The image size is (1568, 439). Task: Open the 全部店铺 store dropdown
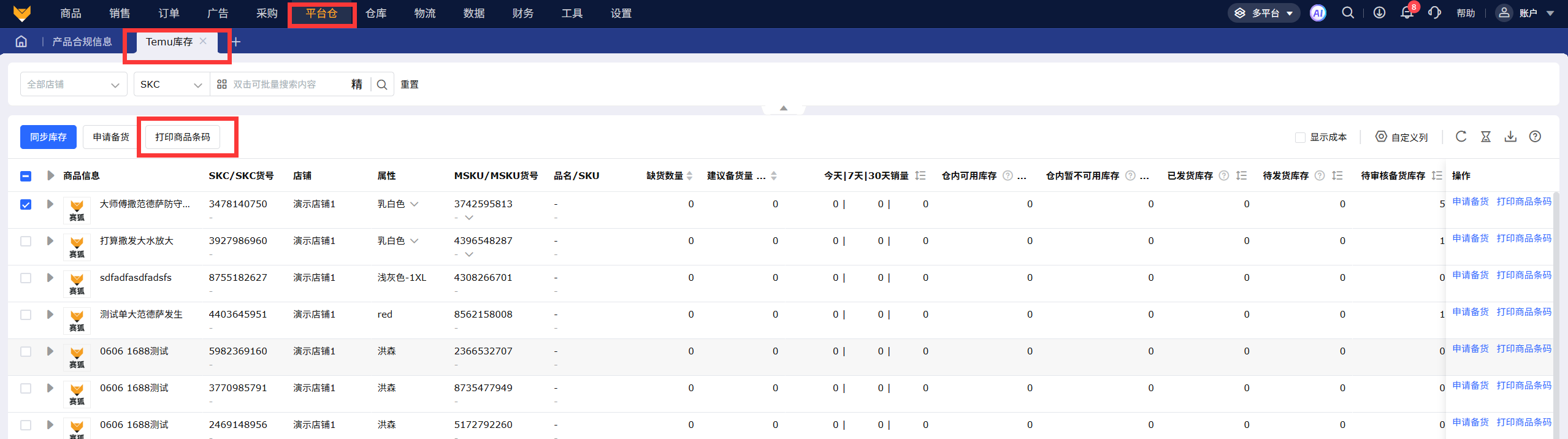point(74,85)
